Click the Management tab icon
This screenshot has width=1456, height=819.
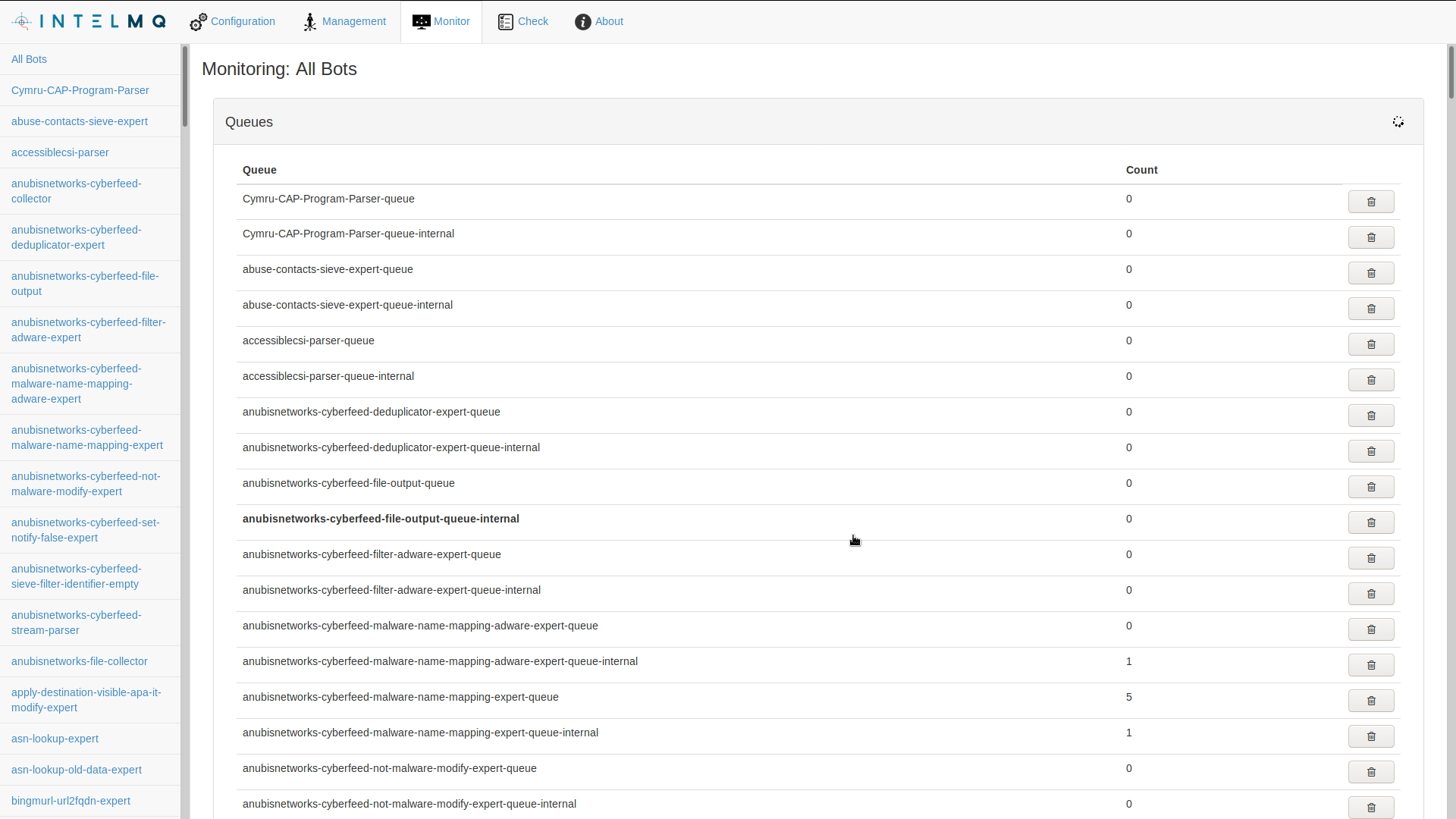[309, 22]
